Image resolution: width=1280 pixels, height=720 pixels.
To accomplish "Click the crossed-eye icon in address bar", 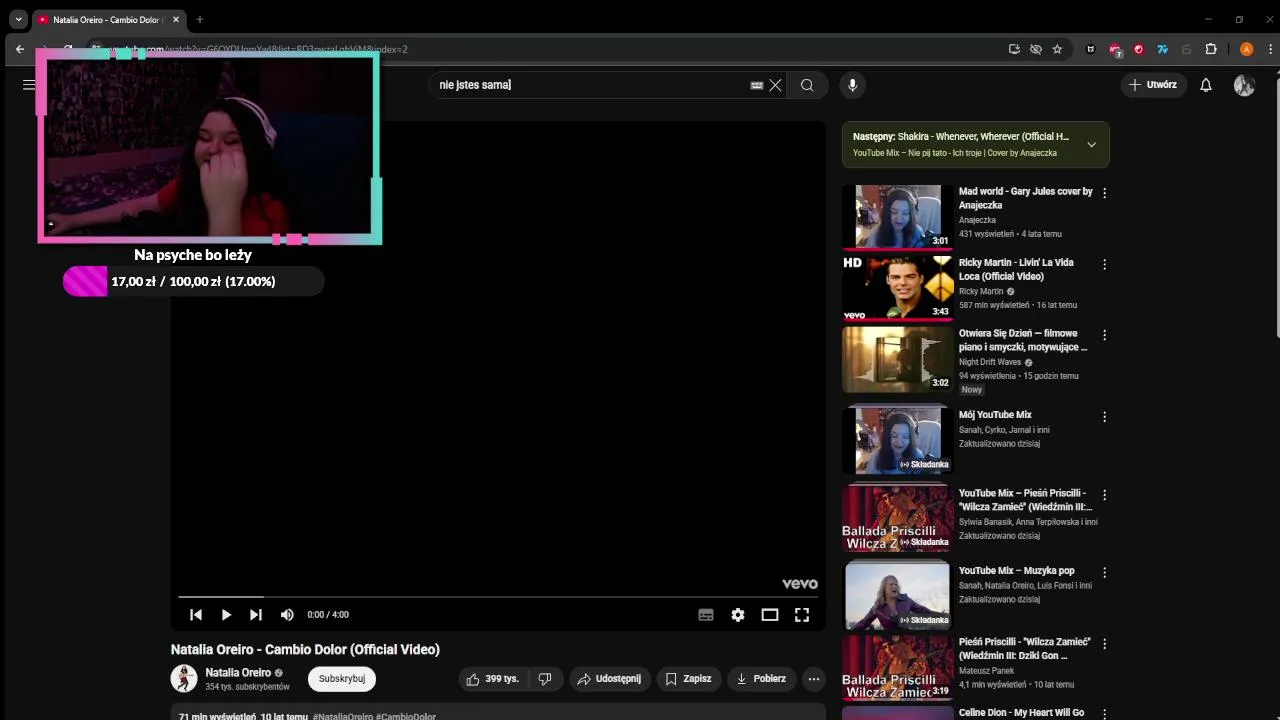I will pos(1036,49).
